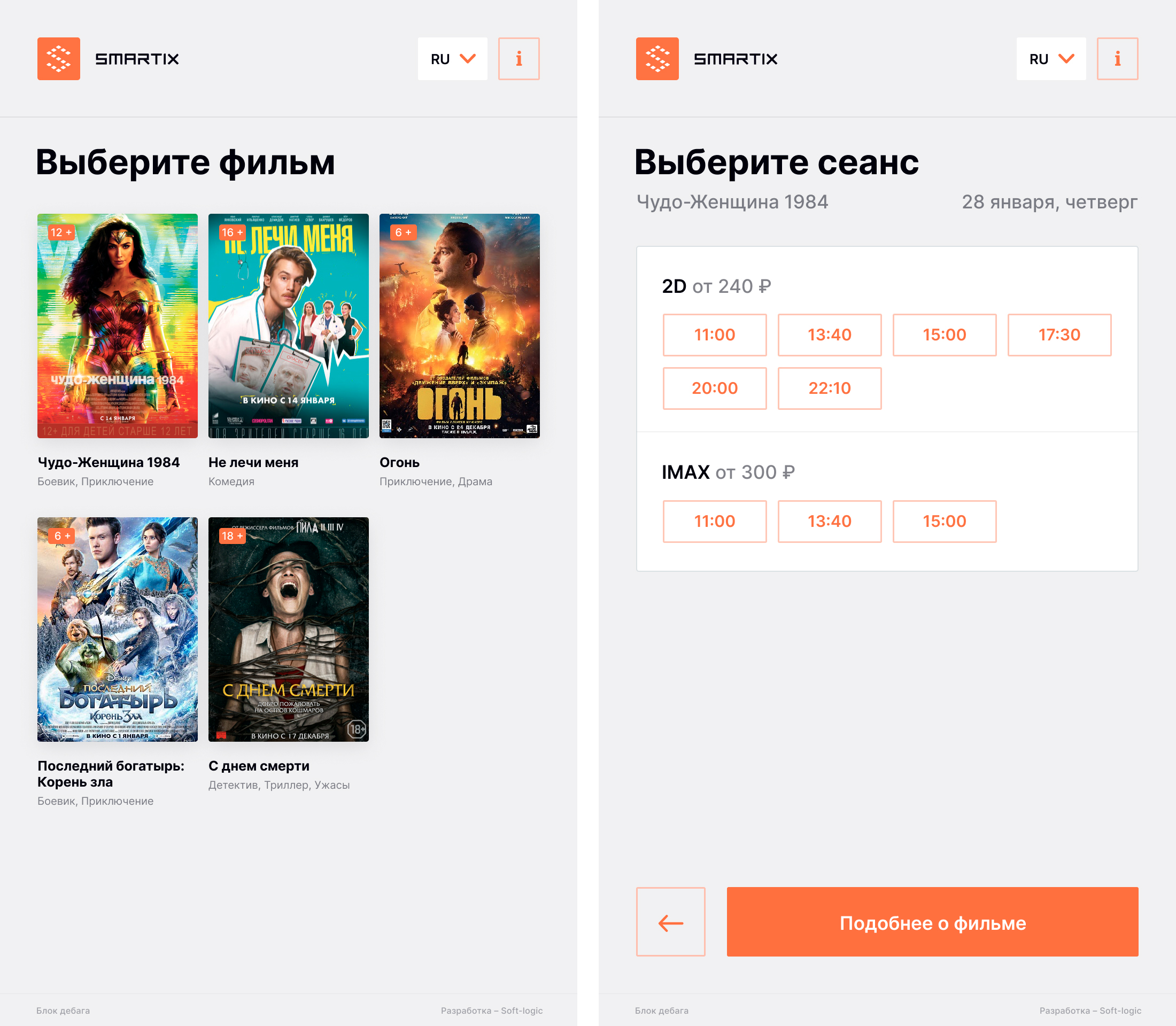Open Подобнее о фильме details
Viewport: 1176px width, 1026px height.
(933, 922)
